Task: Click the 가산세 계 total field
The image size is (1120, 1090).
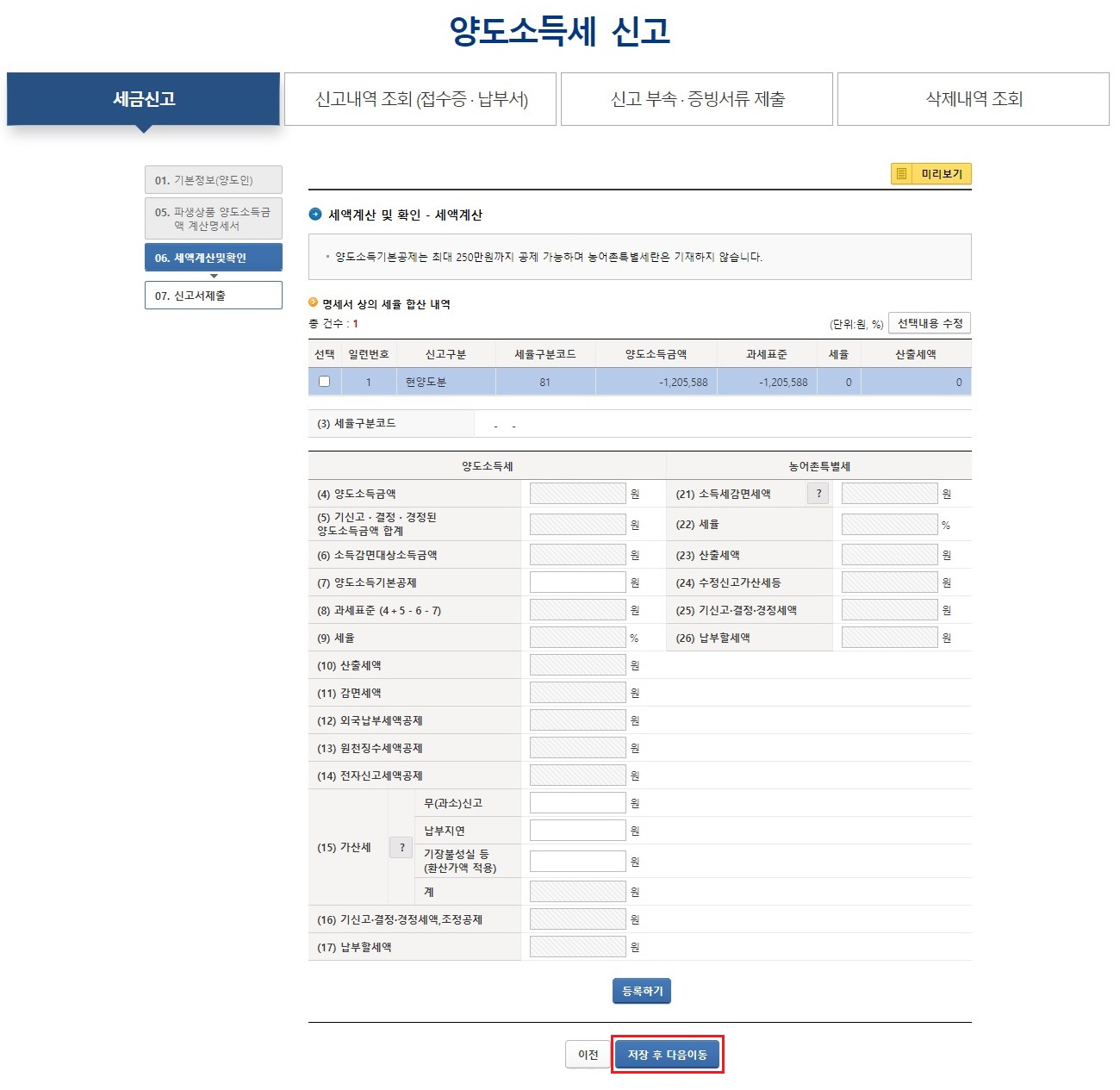Action: (578, 892)
